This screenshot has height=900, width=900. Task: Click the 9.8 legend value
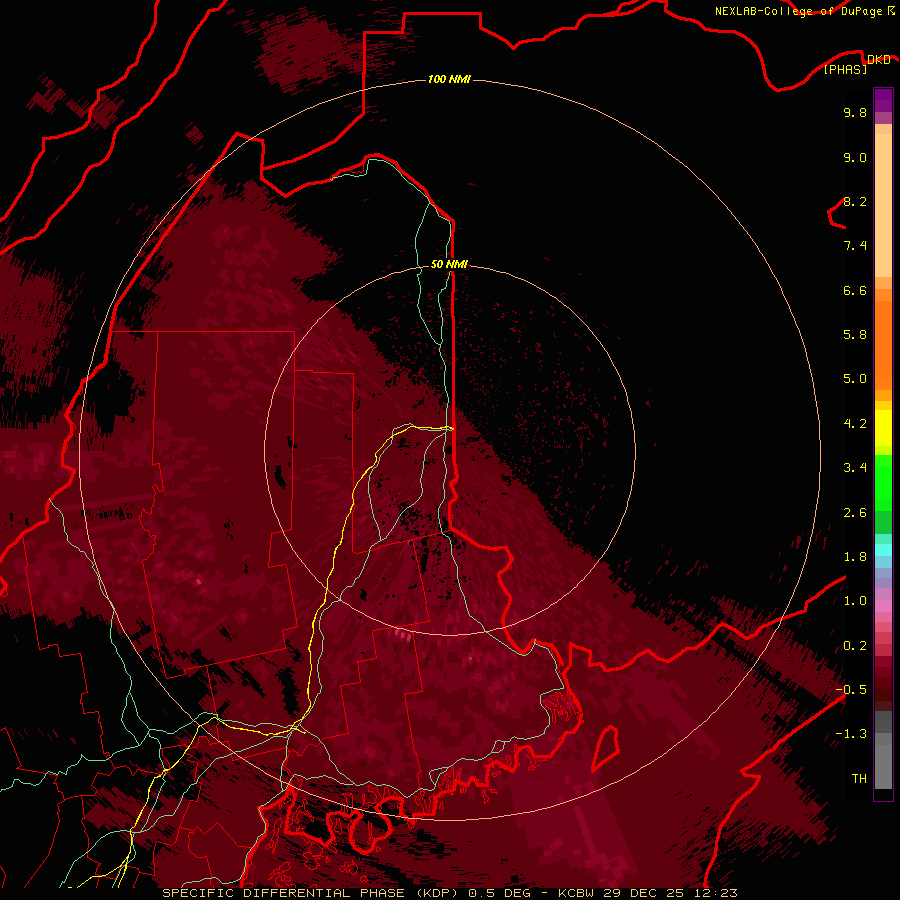[855, 112]
